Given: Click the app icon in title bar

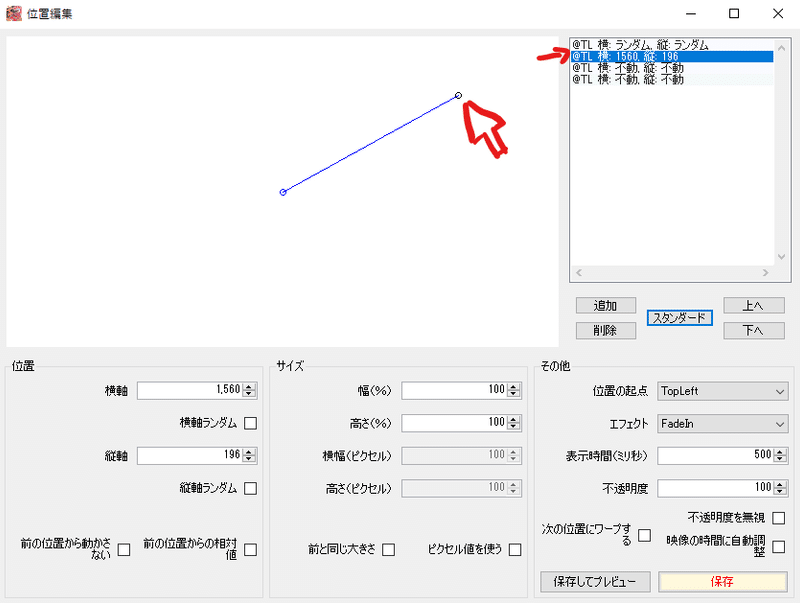Looking at the screenshot, I should [x=14, y=13].
